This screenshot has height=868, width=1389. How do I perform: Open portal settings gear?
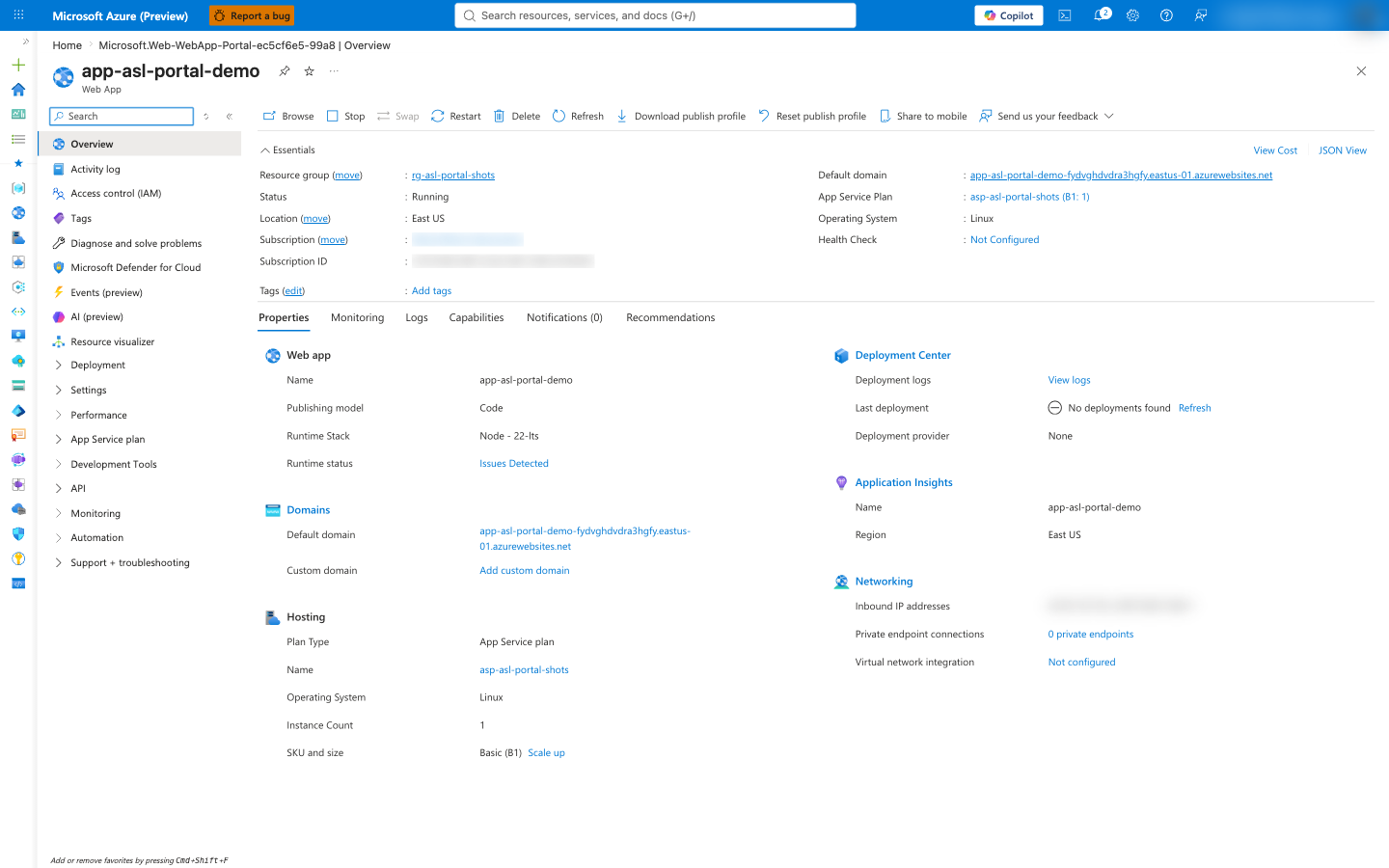1132,15
